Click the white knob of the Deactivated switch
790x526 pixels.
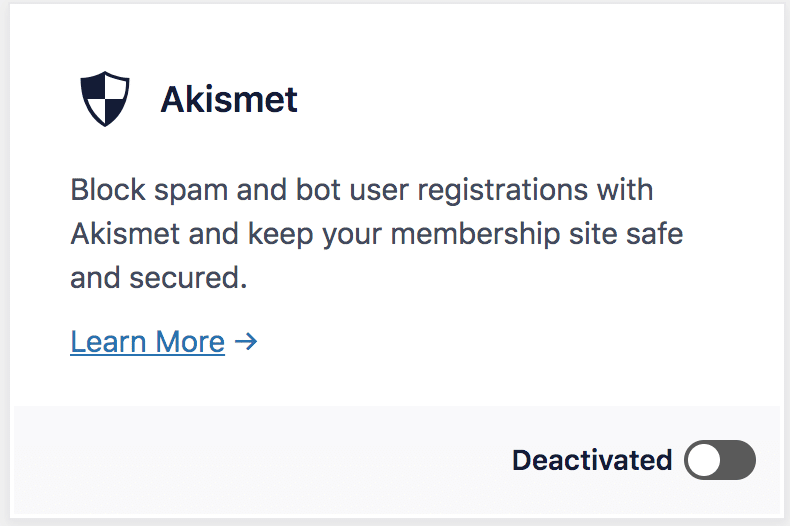(704, 459)
